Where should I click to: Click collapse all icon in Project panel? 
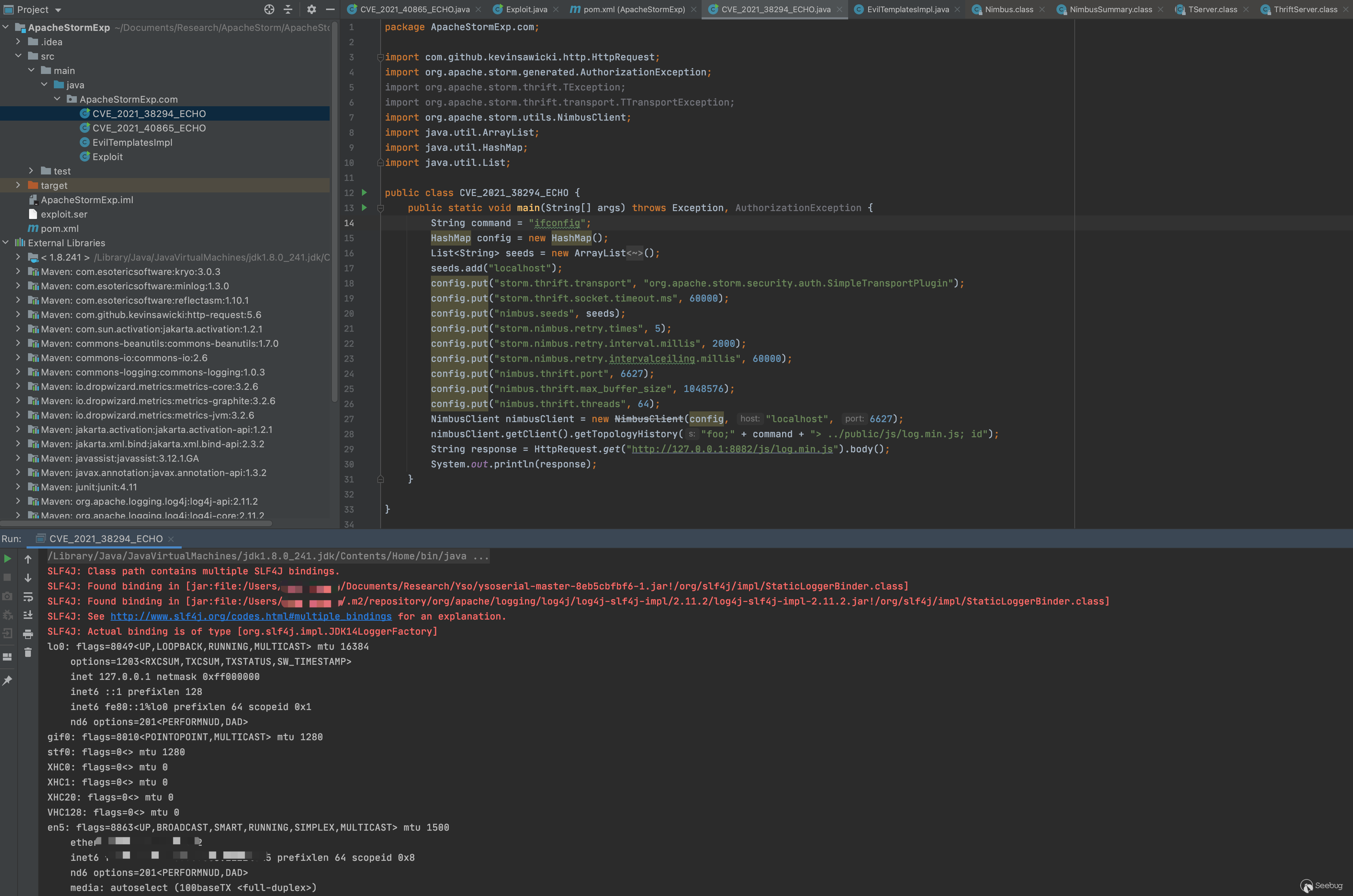[x=288, y=9]
